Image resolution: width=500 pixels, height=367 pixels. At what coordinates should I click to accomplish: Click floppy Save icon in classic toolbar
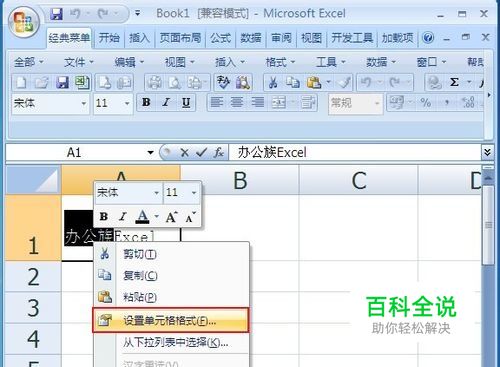point(62,83)
